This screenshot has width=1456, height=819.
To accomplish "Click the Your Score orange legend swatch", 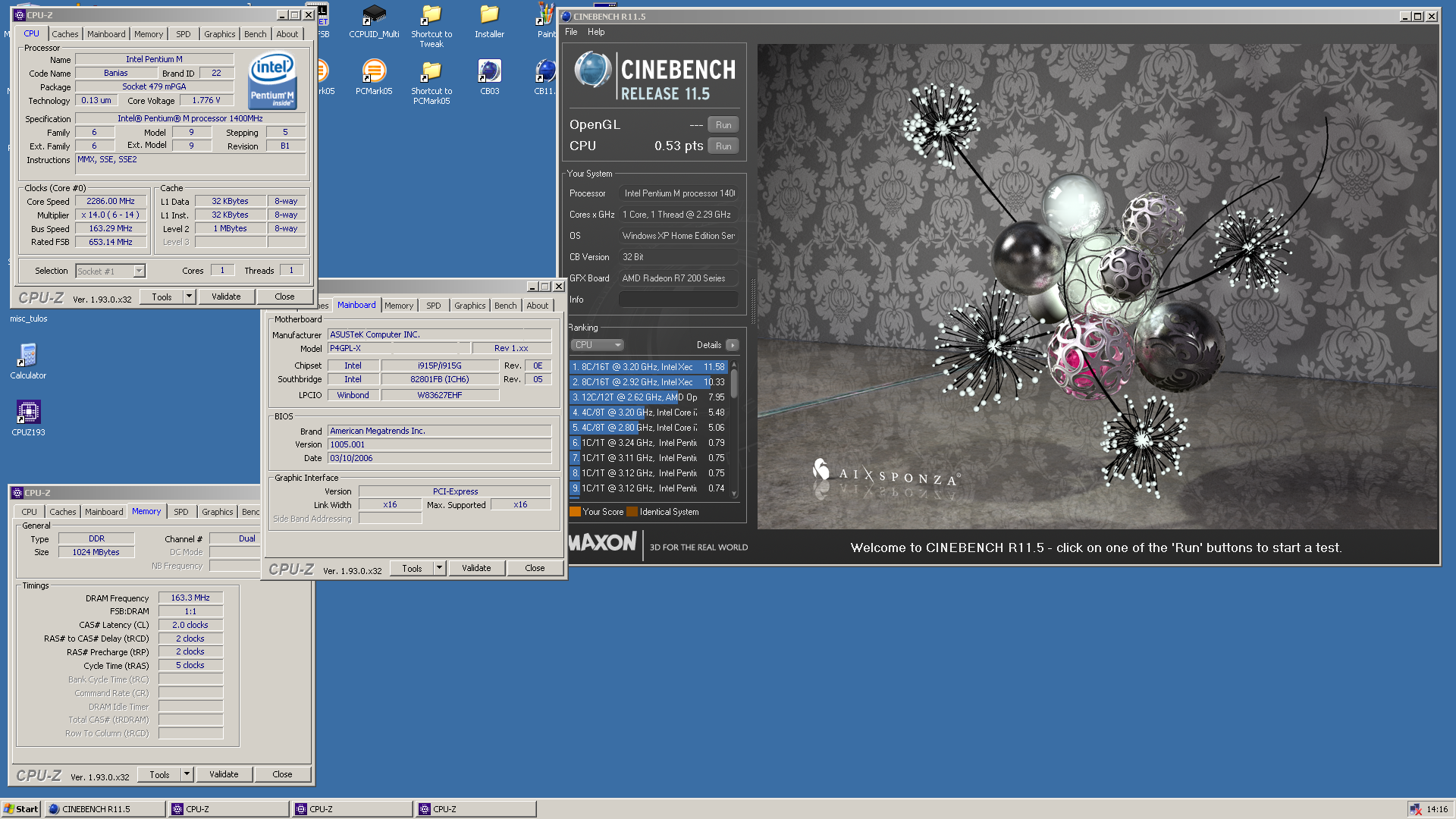I will click(575, 512).
